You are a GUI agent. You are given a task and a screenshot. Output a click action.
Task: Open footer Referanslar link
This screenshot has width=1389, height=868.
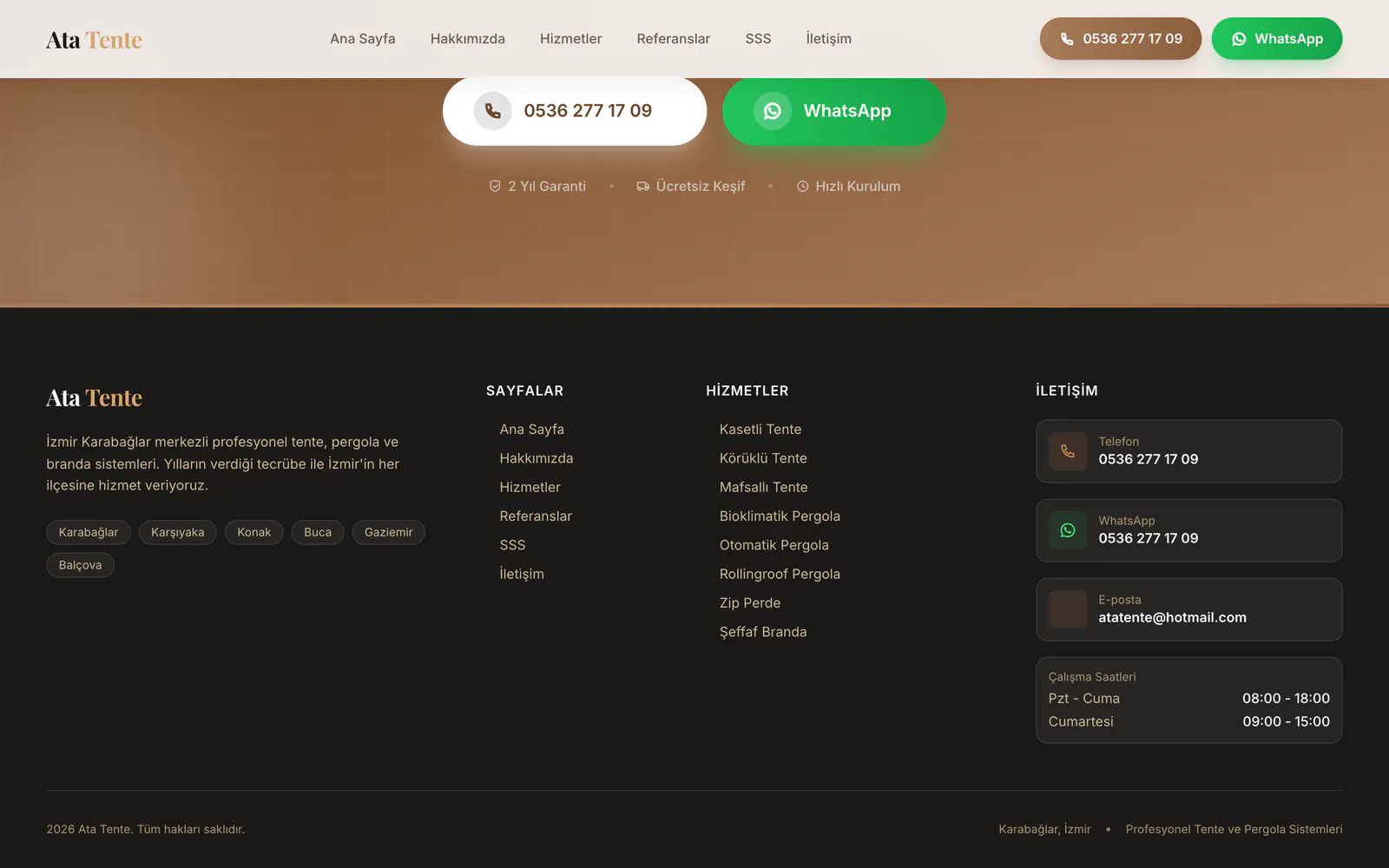click(536, 516)
